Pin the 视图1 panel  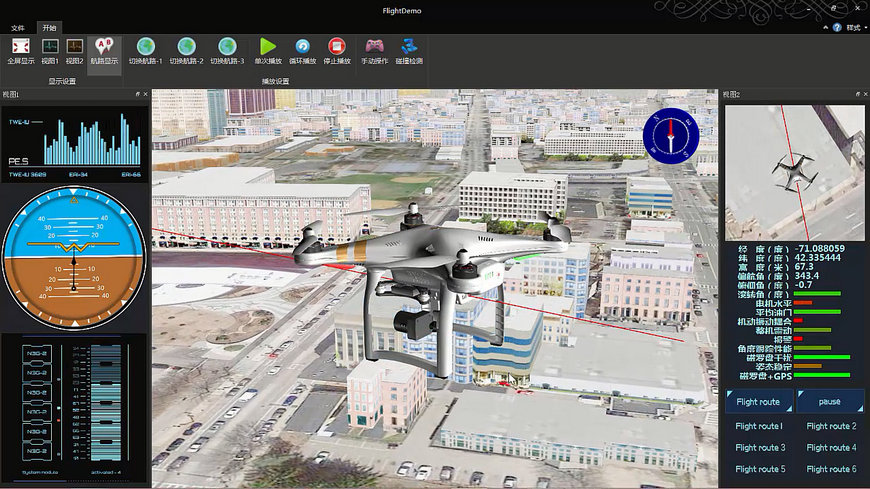[x=138, y=94]
